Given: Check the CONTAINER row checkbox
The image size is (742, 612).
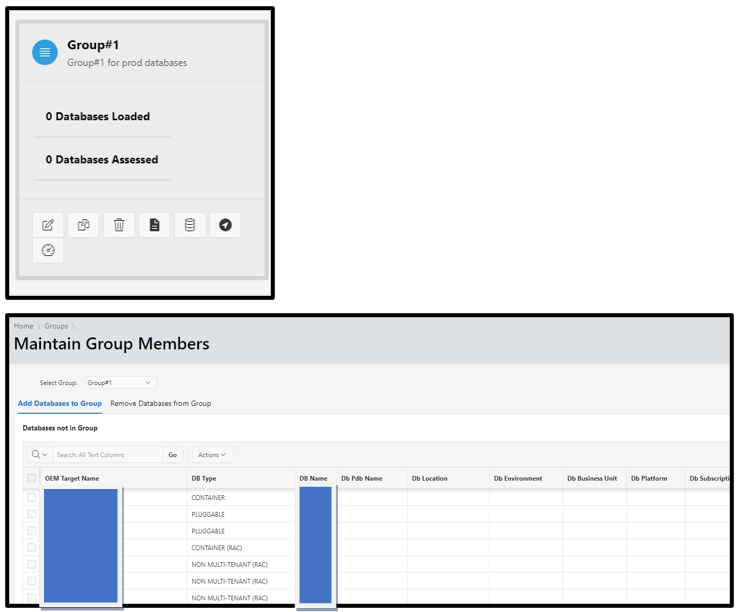Looking at the screenshot, I should (x=32, y=497).
